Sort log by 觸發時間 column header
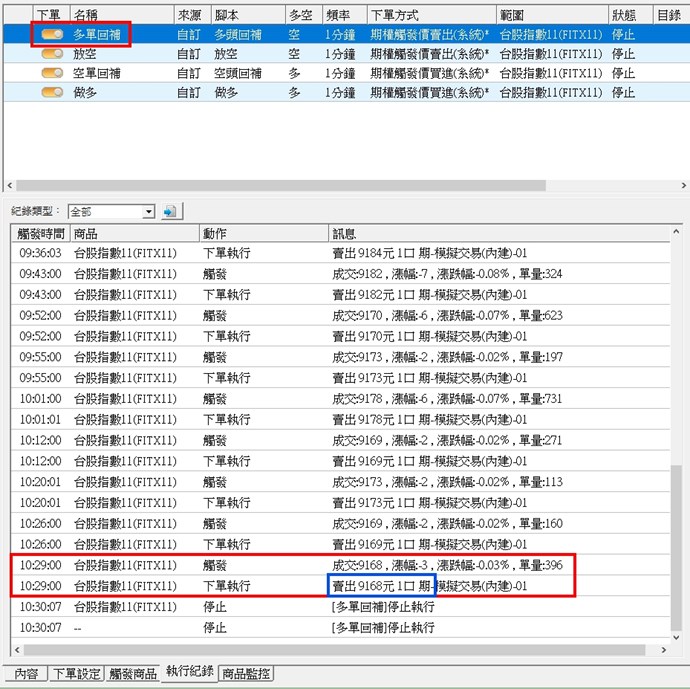 coord(40,233)
